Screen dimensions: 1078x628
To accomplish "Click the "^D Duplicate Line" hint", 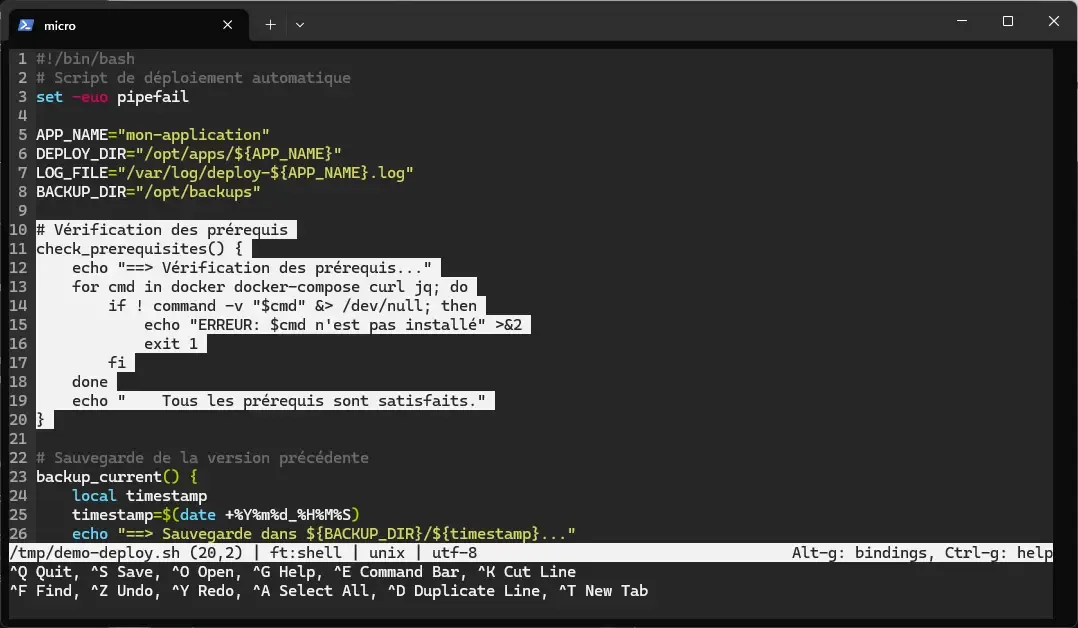I will click(x=463, y=590).
